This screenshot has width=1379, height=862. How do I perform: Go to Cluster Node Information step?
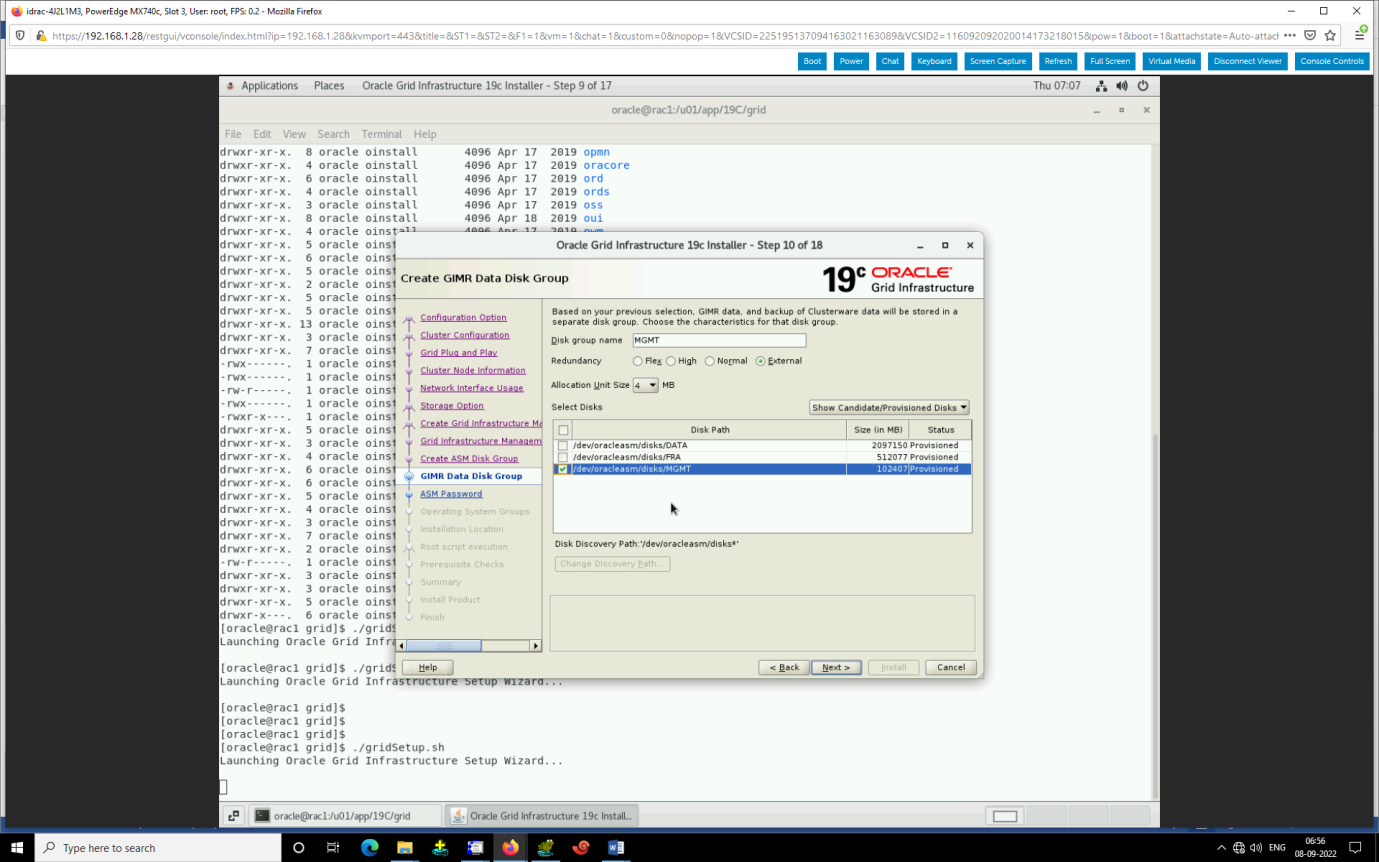(x=472, y=371)
